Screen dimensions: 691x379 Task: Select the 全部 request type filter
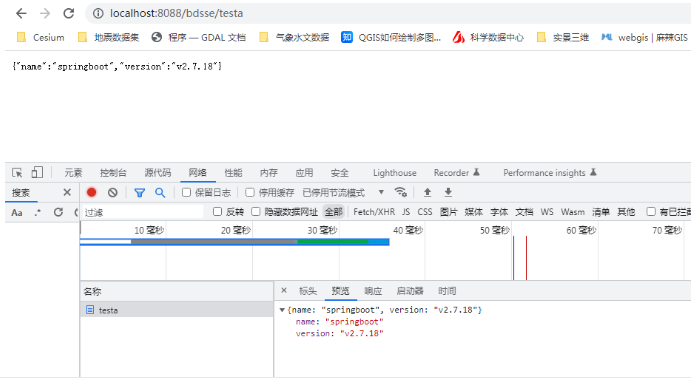click(334, 212)
